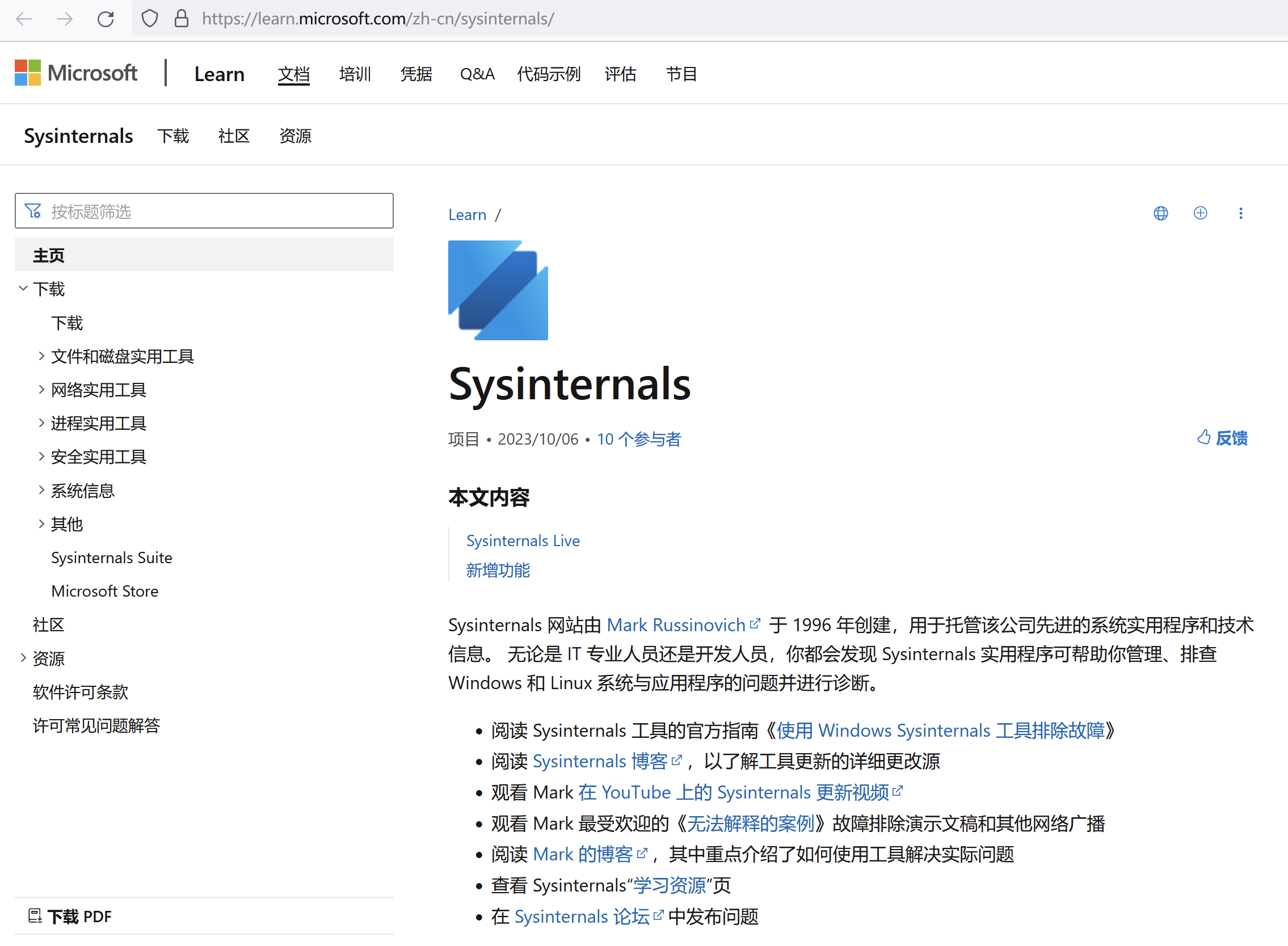Click the 下载 PDF button
The image size is (1288, 946).
tap(70, 916)
